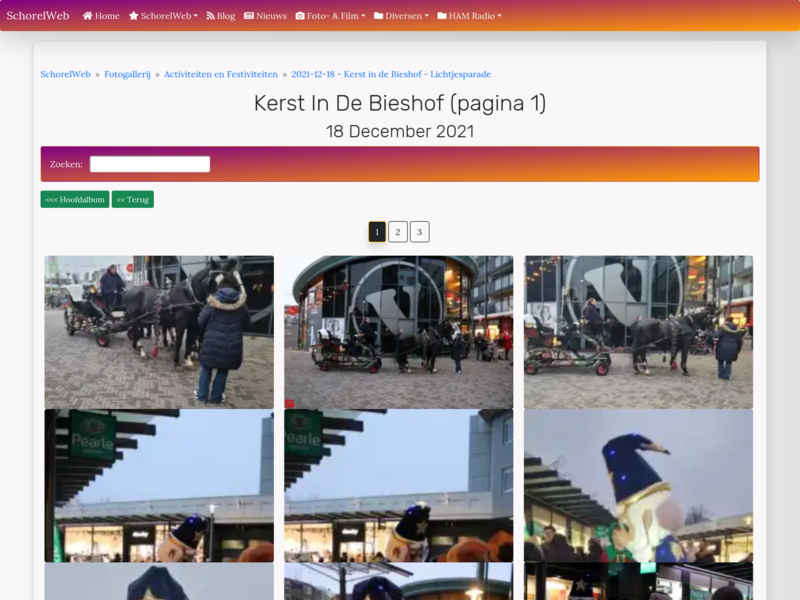The width and height of the screenshot is (800, 600).
Task: Open photo of carriage with red shops at right
Action: click(638, 332)
